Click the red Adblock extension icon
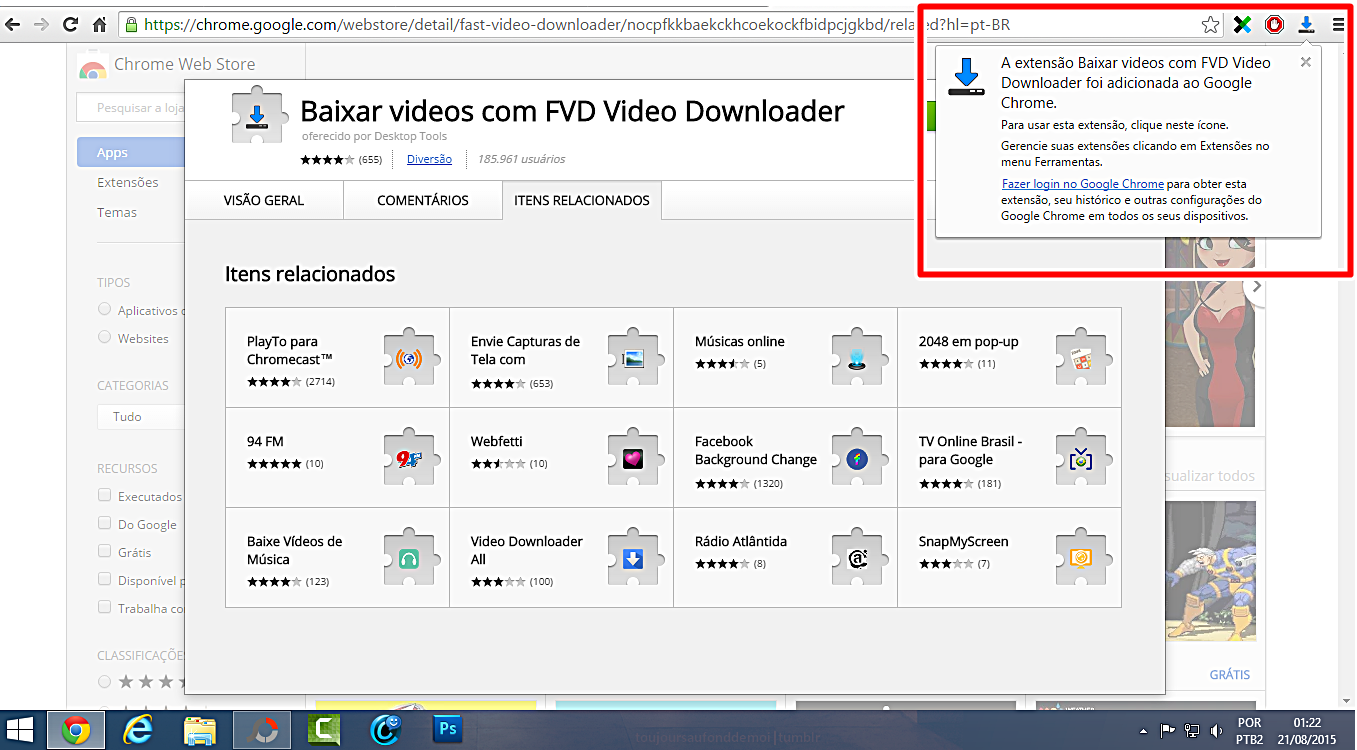Image resolution: width=1357 pixels, height=750 pixels. click(x=1274, y=25)
